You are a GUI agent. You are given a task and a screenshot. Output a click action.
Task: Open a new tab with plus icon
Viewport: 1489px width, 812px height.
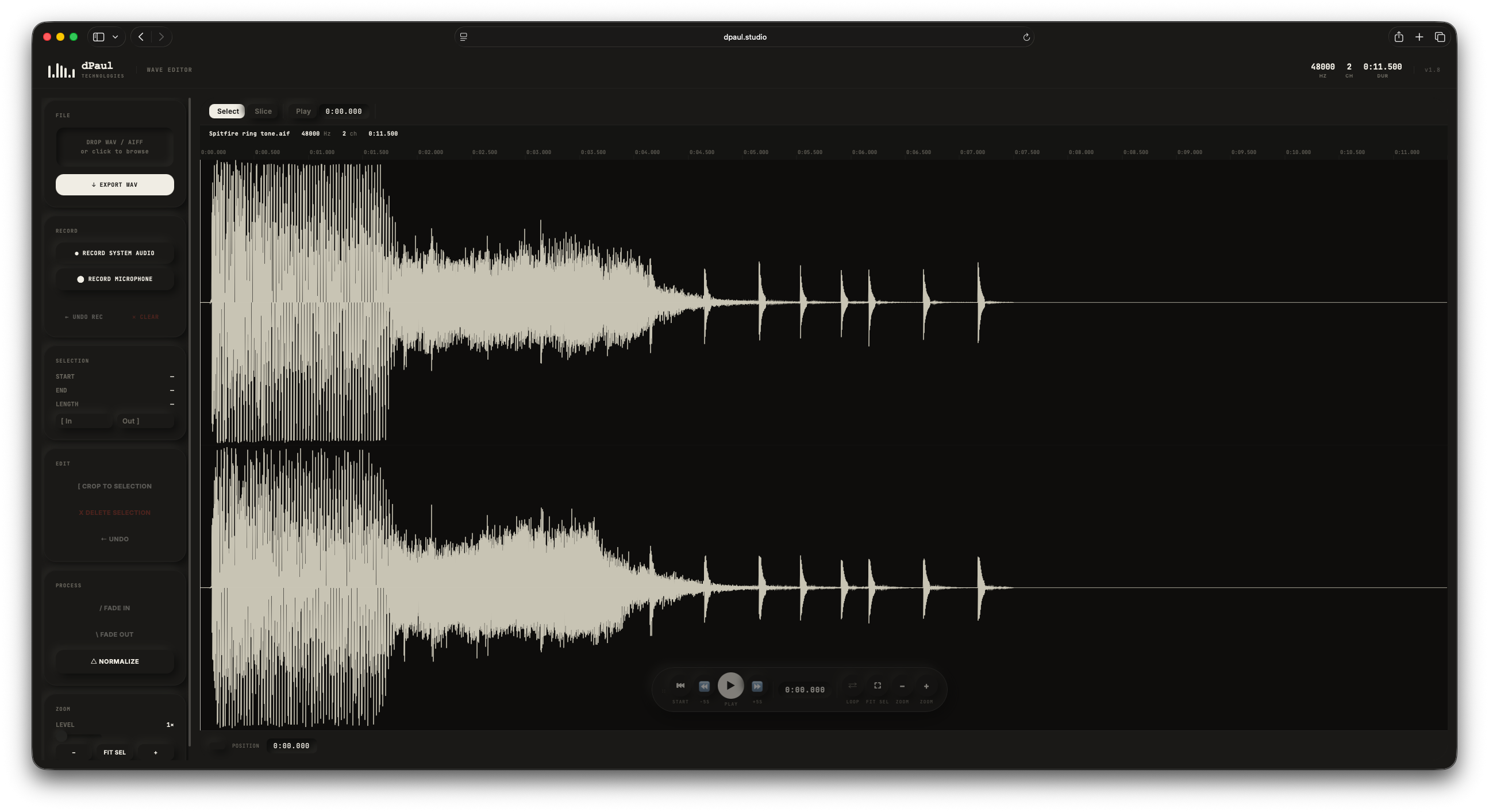pyautogui.click(x=1419, y=37)
